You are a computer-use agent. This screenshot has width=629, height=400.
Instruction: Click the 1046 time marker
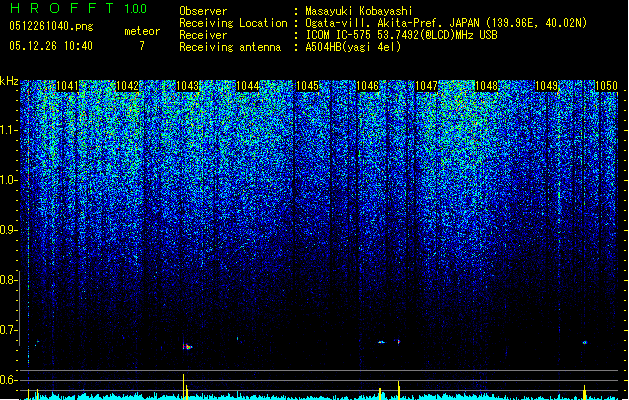[367, 86]
